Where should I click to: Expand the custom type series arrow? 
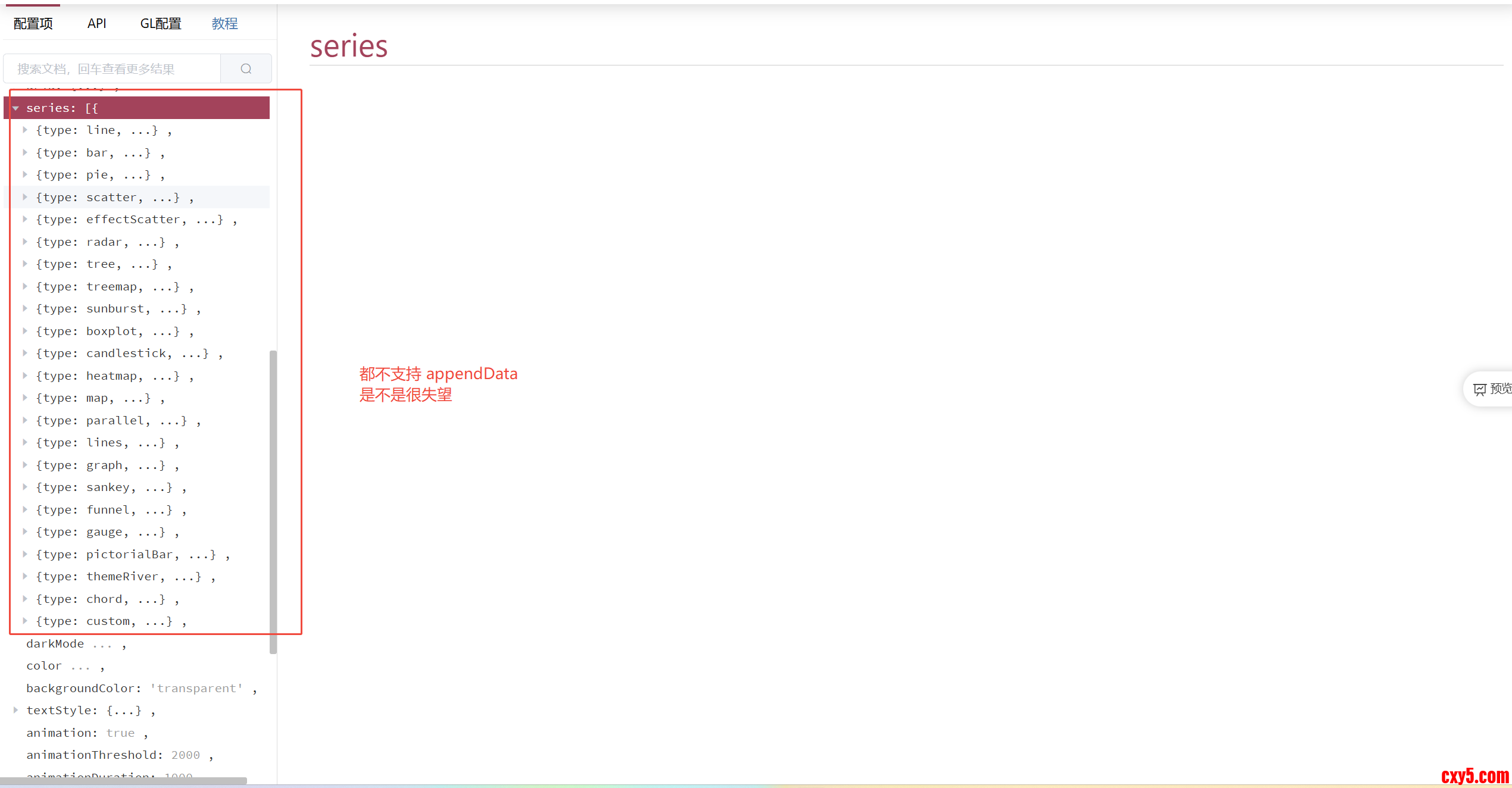point(25,621)
